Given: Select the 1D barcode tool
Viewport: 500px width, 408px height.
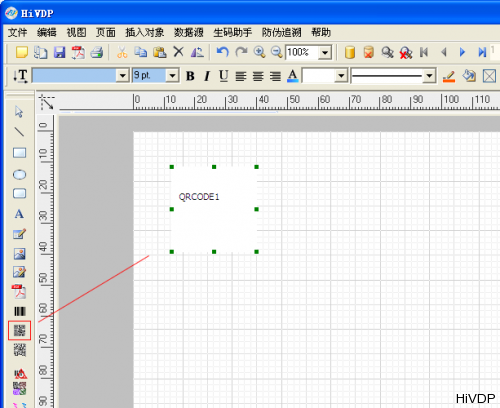Looking at the screenshot, I should click(x=20, y=311).
